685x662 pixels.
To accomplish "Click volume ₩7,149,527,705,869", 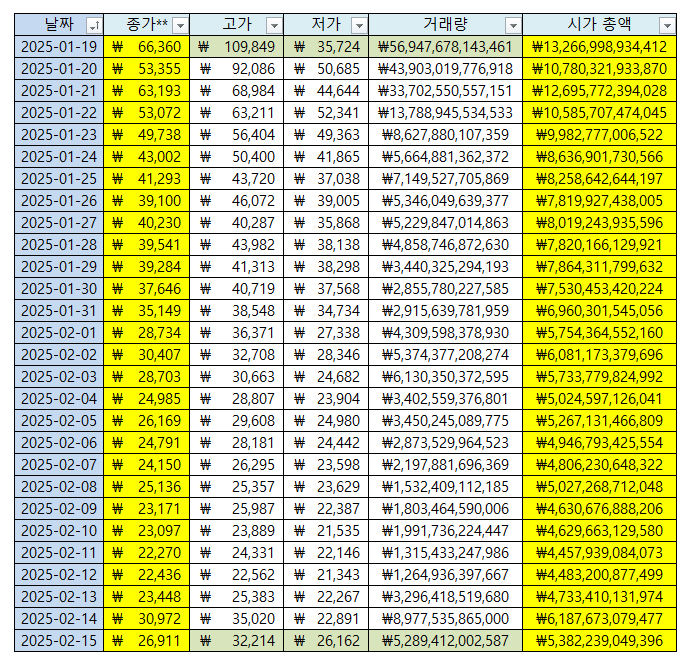I will pyautogui.click(x=446, y=179).
